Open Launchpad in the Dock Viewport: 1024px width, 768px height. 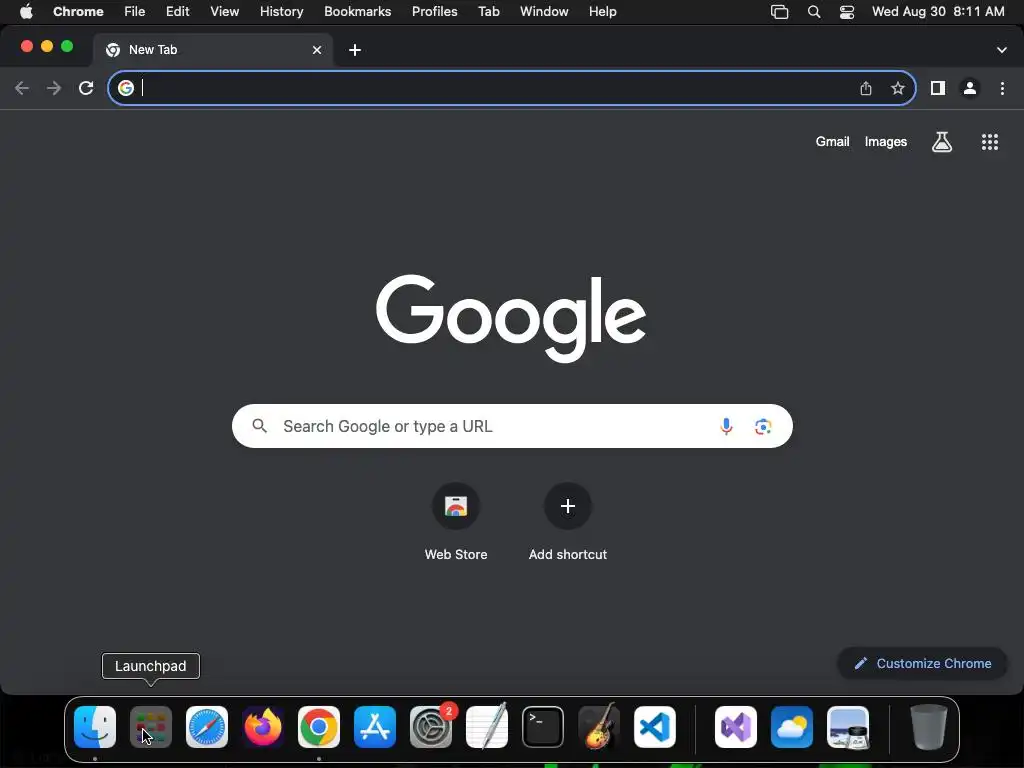click(x=151, y=727)
